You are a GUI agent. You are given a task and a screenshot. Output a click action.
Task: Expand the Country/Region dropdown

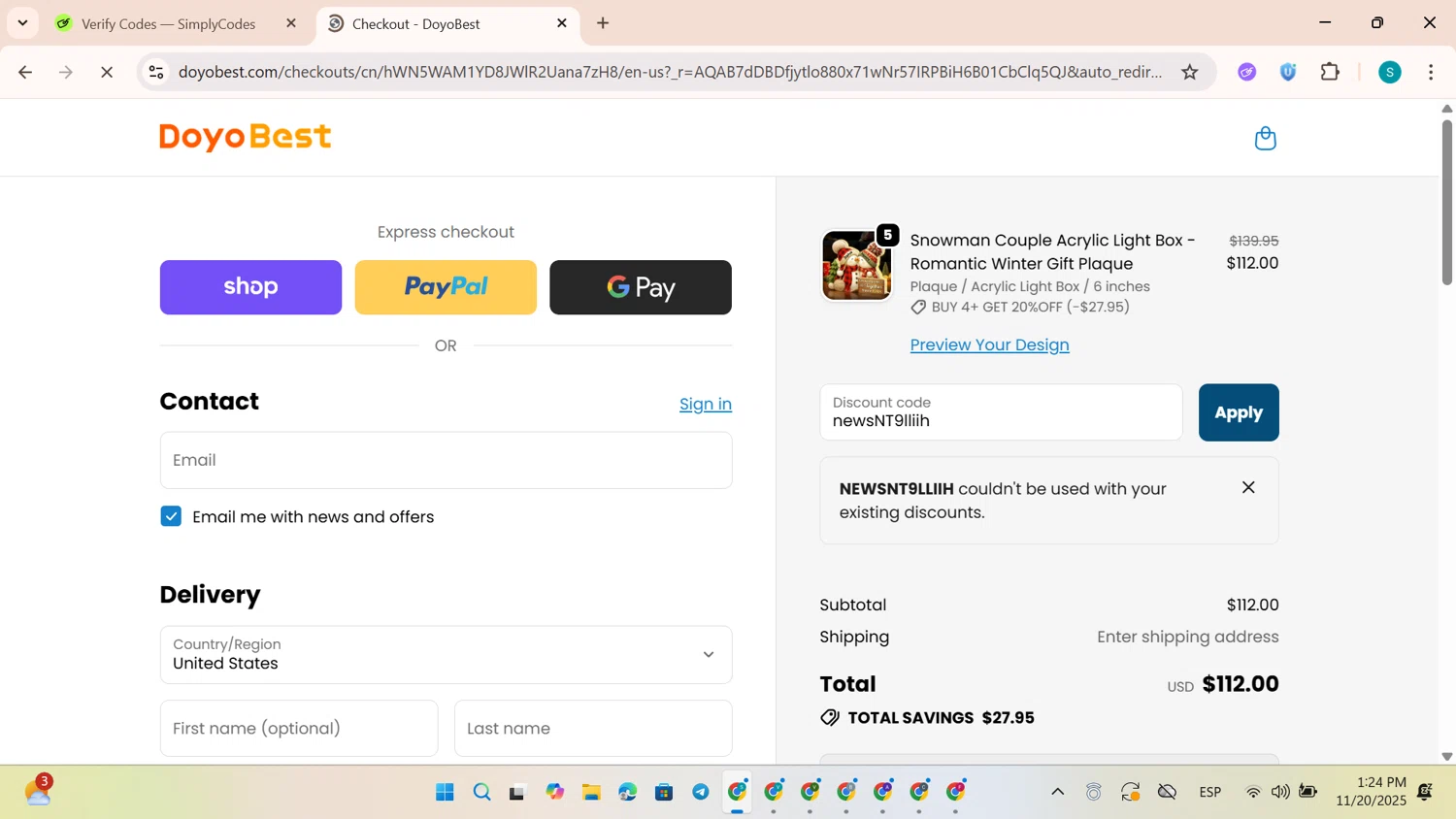(x=446, y=654)
